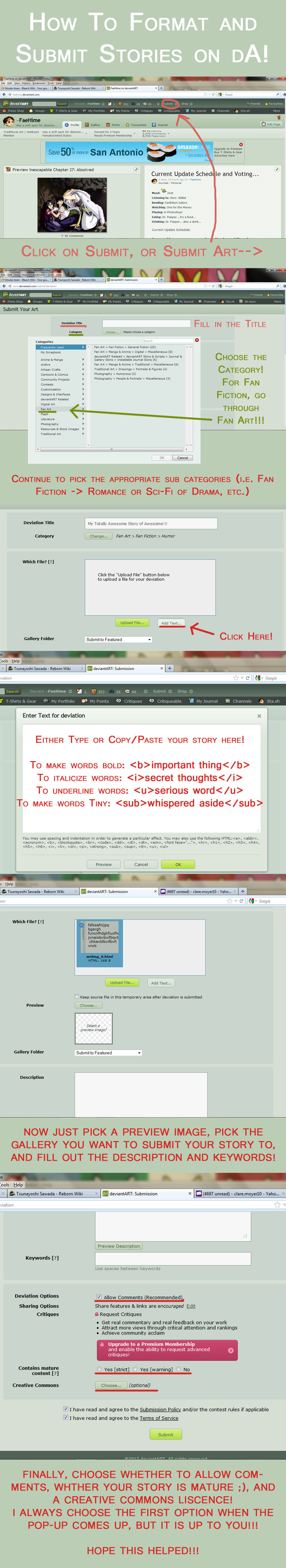This screenshot has height=1568, width=286.
Task: Select No for mature content
Action: click(x=179, y=1369)
